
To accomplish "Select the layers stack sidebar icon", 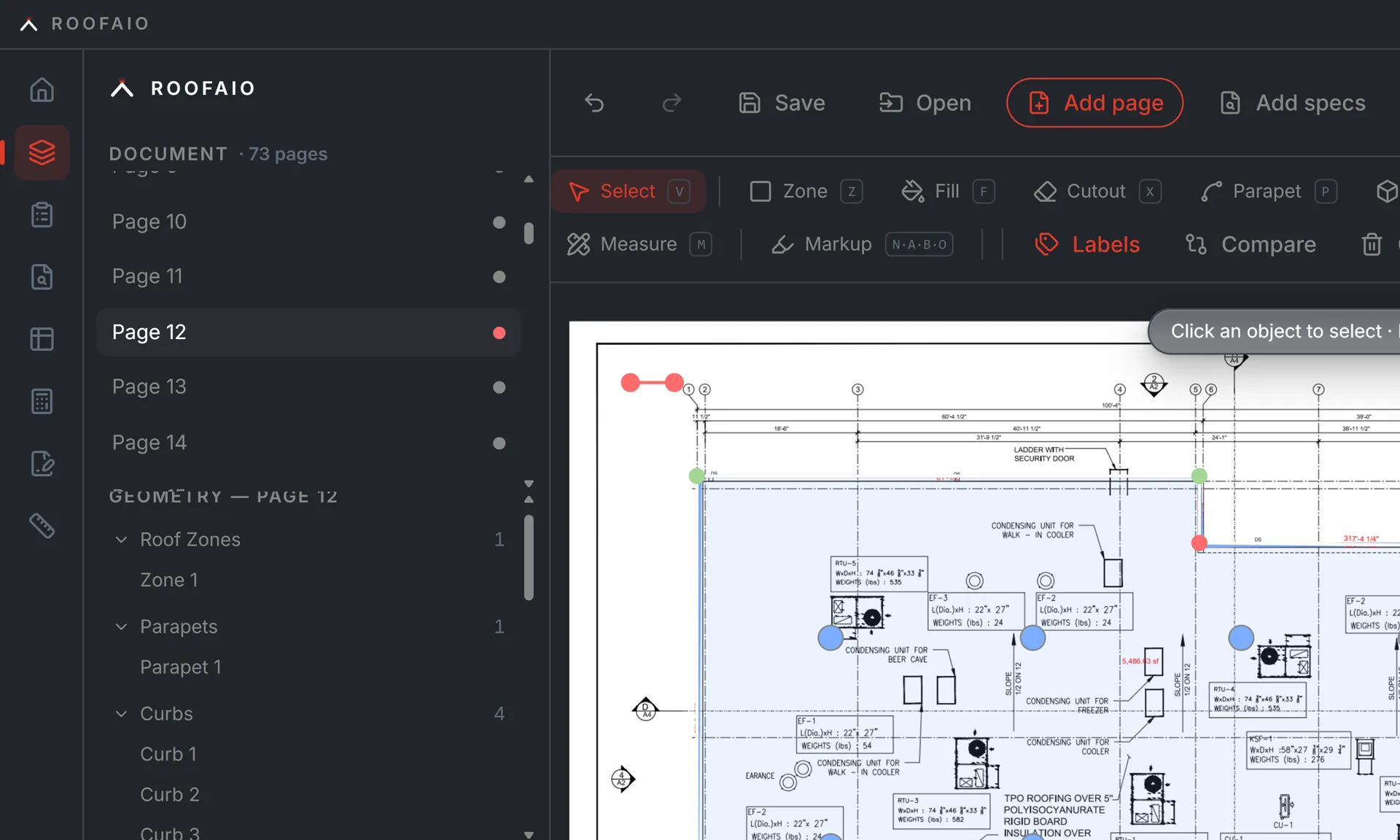I will pyautogui.click(x=42, y=152).
